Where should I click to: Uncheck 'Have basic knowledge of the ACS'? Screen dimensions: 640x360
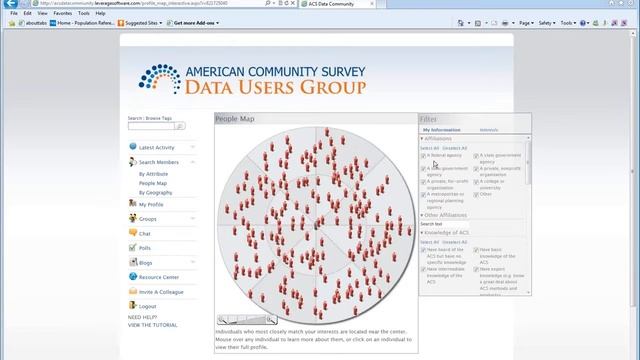coord(476,250)
